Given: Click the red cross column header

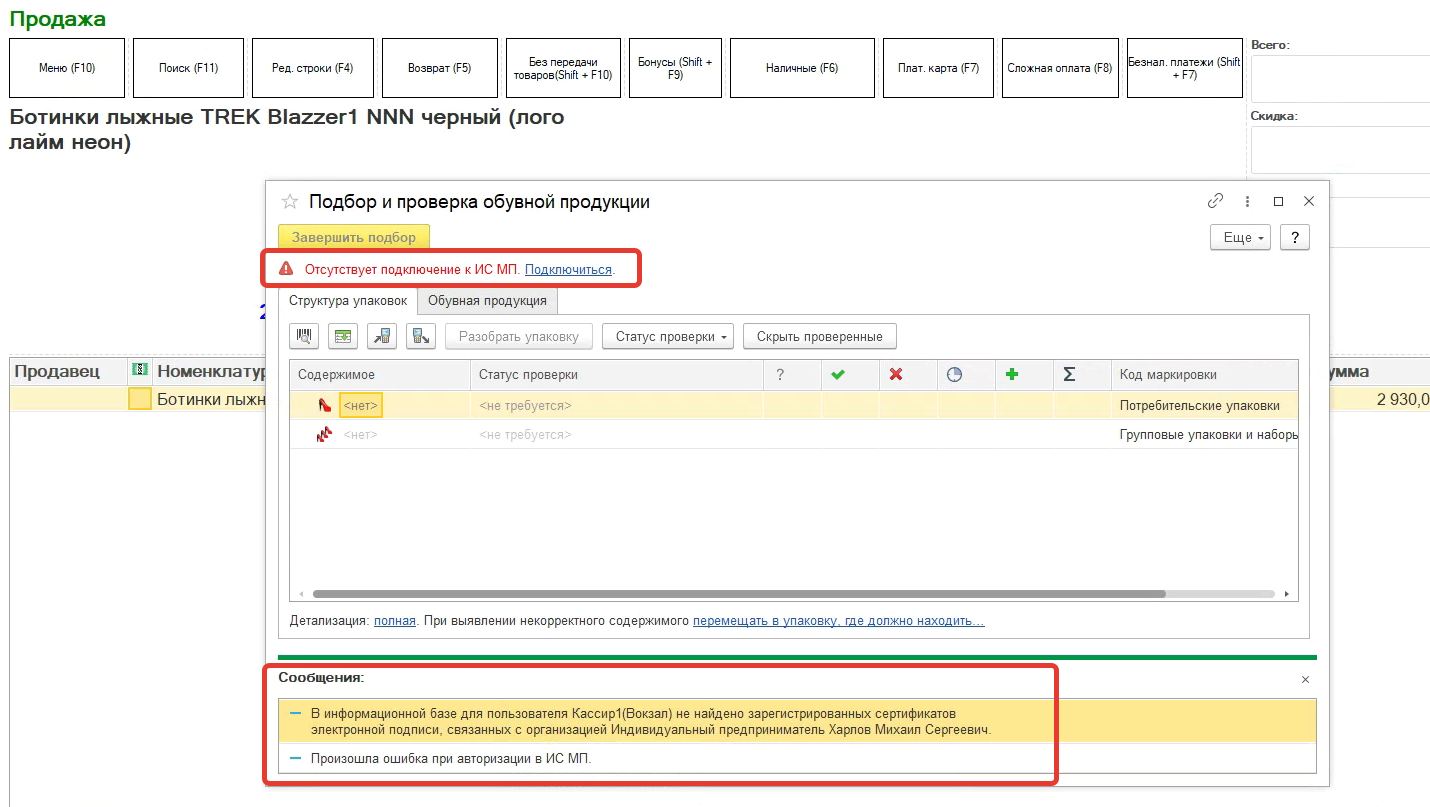Looking at the screenshot, I should pos(896,375).
